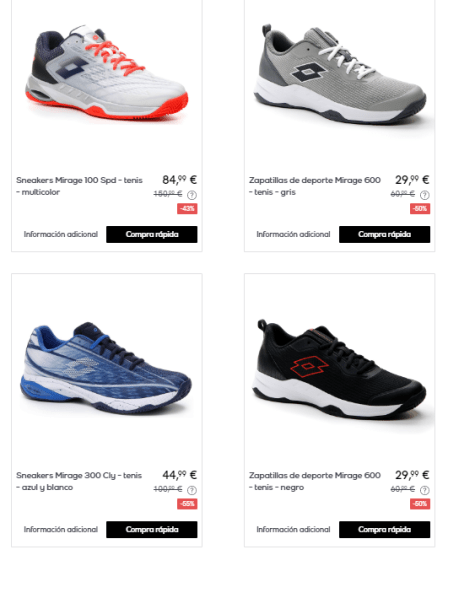Click the price info icon for Mirage 100 Spd

(192, 195)
